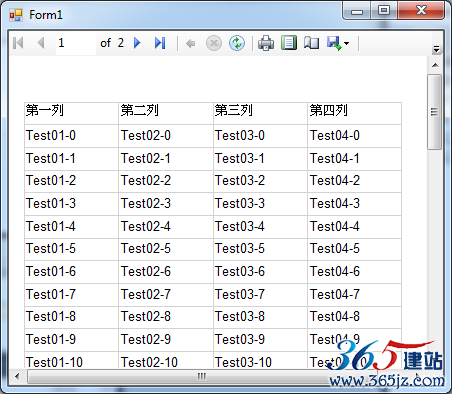Click cell Test02-2
This screenshot has height=394, width=452.
click(166, 181)
